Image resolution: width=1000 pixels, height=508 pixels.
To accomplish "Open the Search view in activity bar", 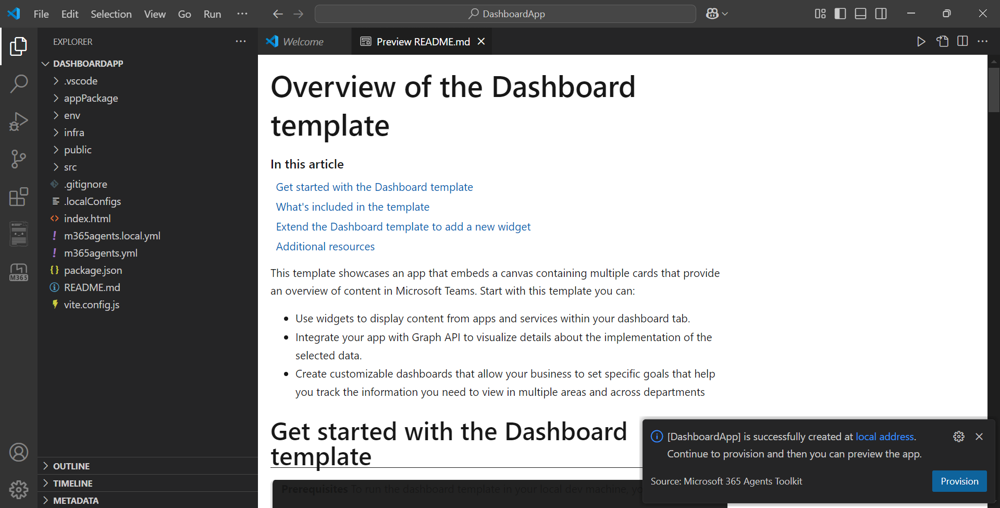I will coord(18,83).
